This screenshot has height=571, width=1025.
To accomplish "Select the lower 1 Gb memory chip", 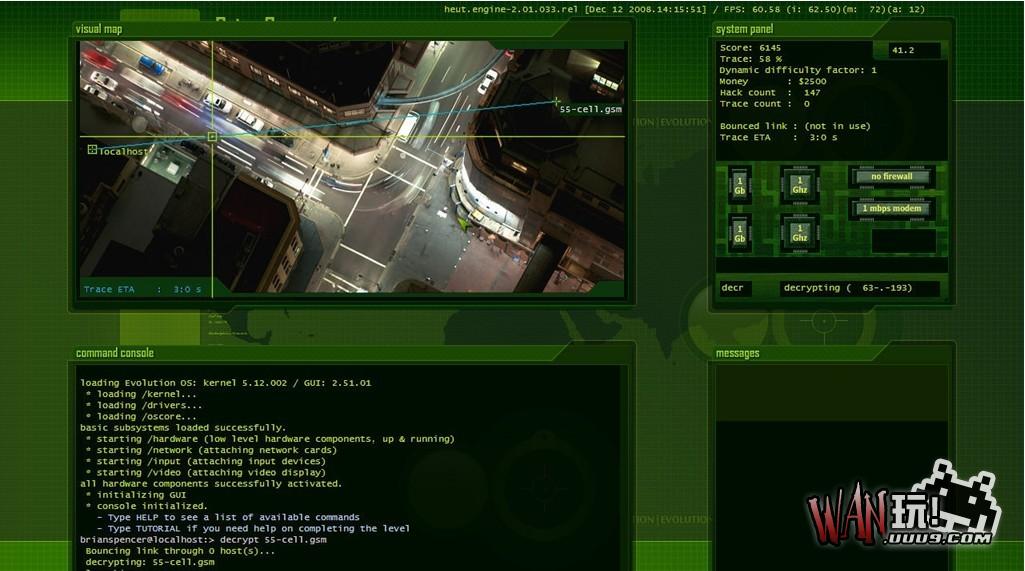I will 740,233.
